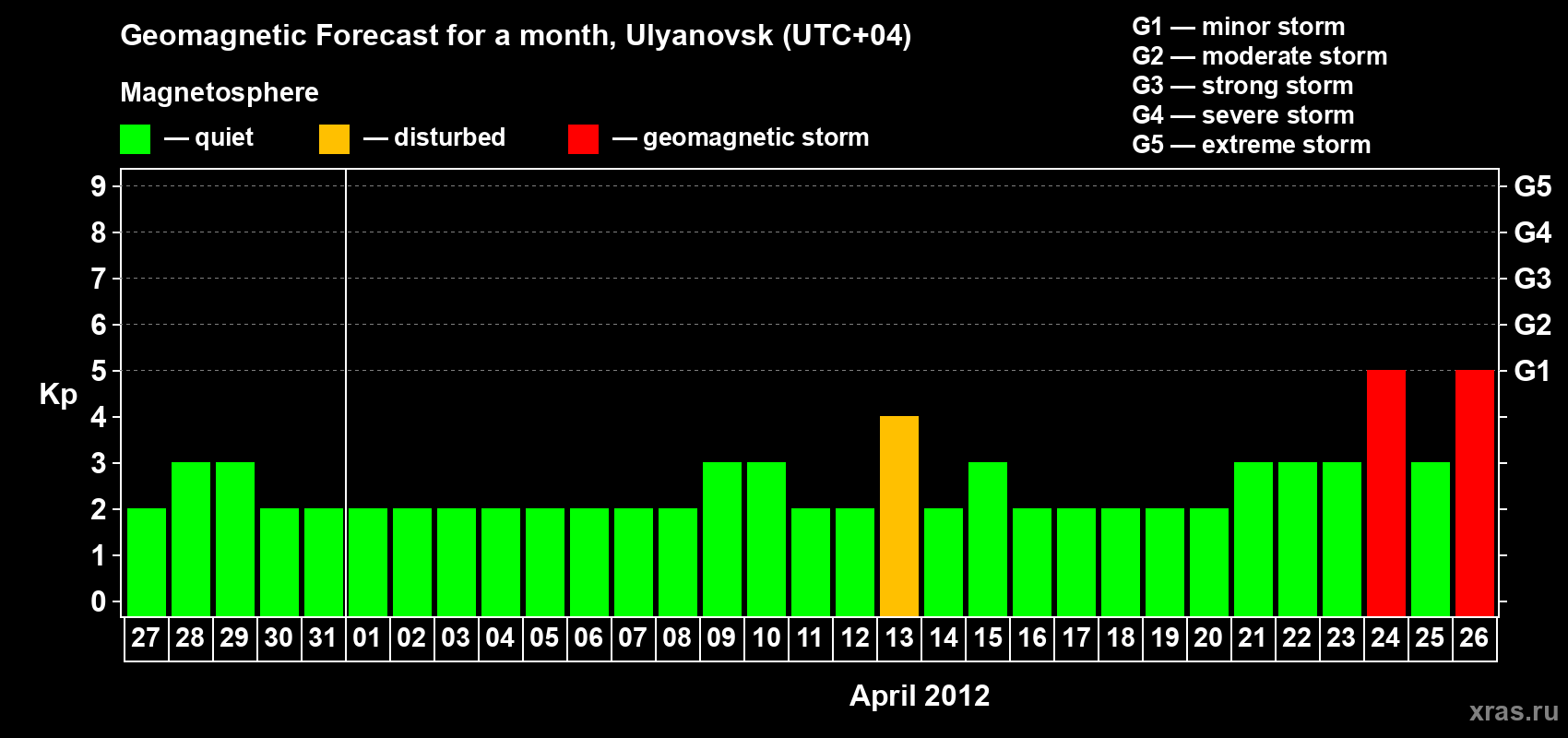Click the 'G1 — minor storm' legend text
The image size is (1568, 738).
(1239, 27)
